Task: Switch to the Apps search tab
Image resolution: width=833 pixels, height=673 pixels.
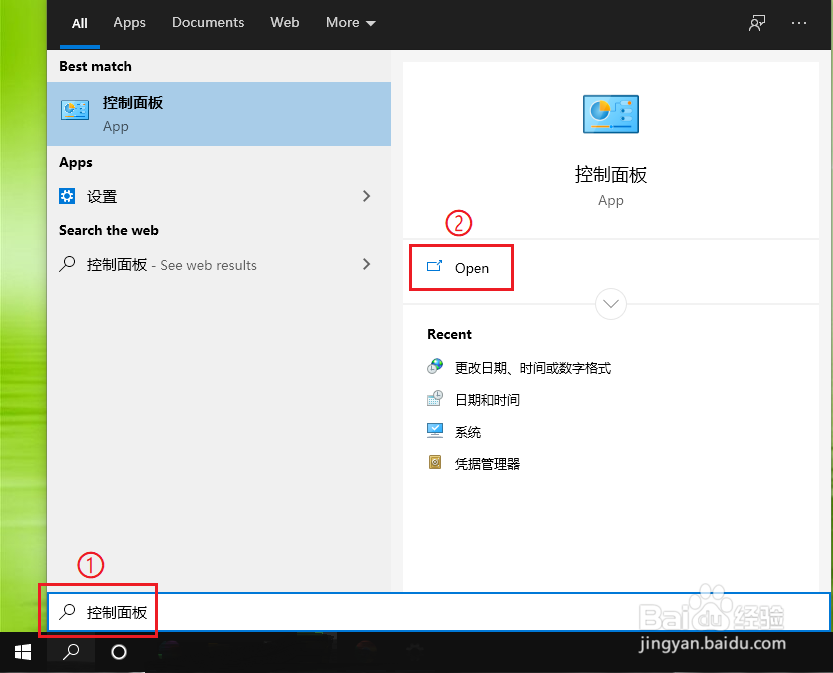Action: 129,23
